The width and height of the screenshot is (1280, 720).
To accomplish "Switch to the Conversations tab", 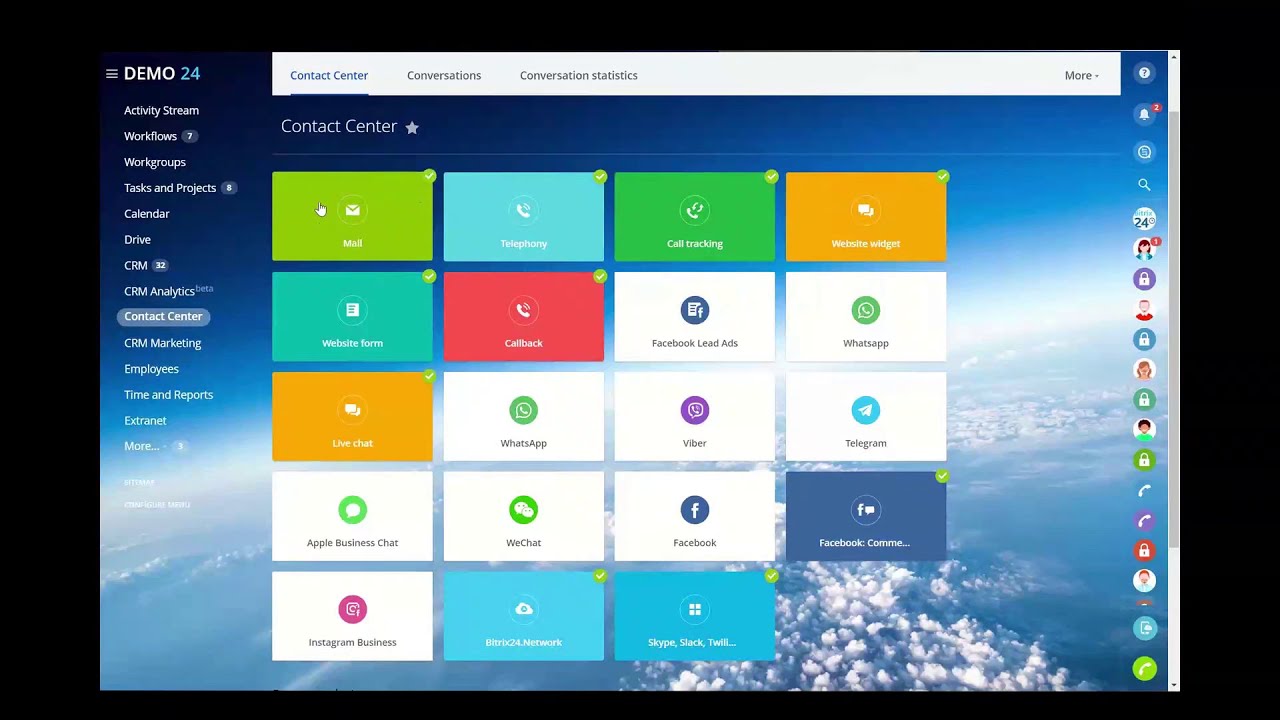I will click(444, 75).
